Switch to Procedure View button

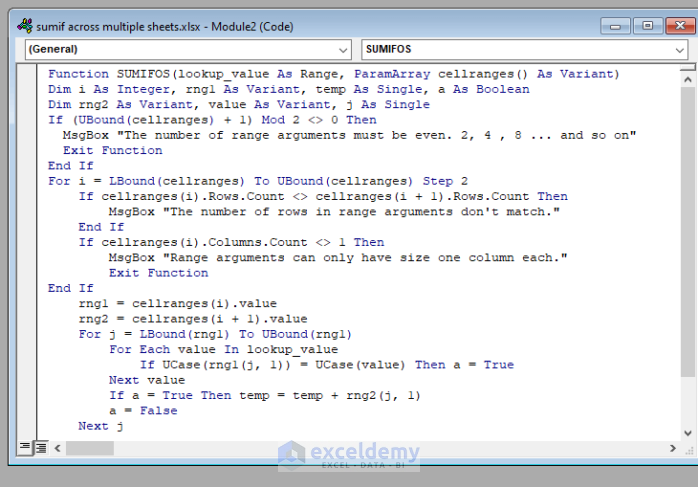coord(25,446)
